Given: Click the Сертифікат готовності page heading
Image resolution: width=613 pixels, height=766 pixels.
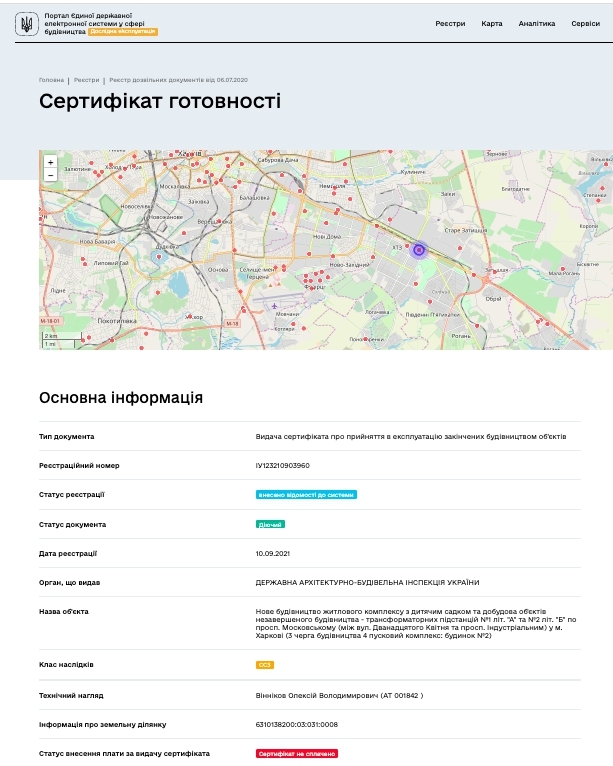Looking at the screenshot, I should 160,101.
